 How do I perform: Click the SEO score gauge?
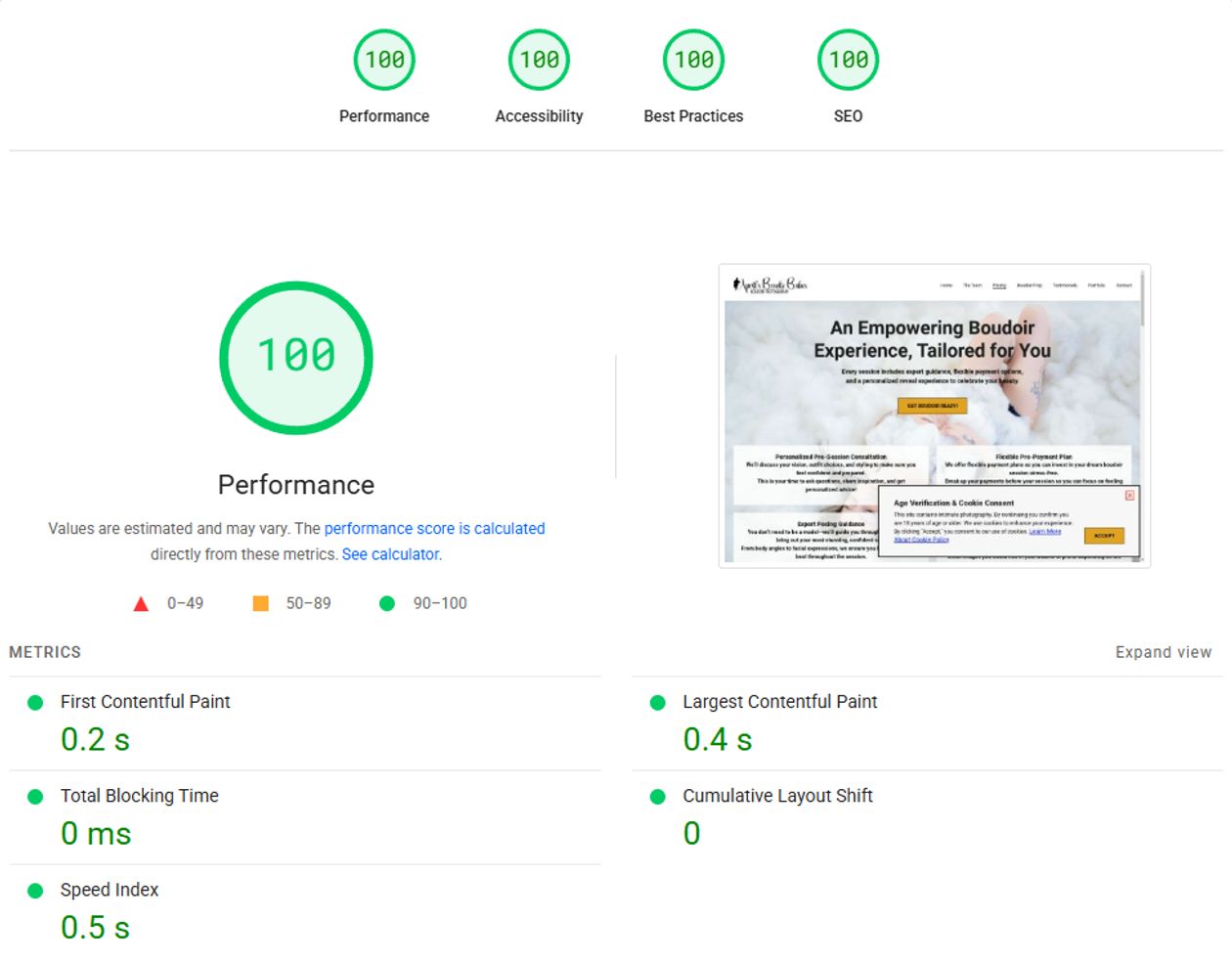[x=848, y=60]
